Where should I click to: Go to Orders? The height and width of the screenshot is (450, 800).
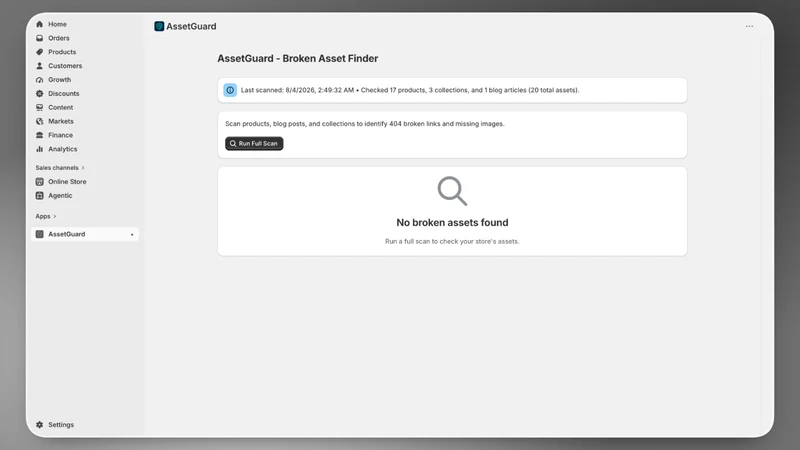click(x=59, y=38)
